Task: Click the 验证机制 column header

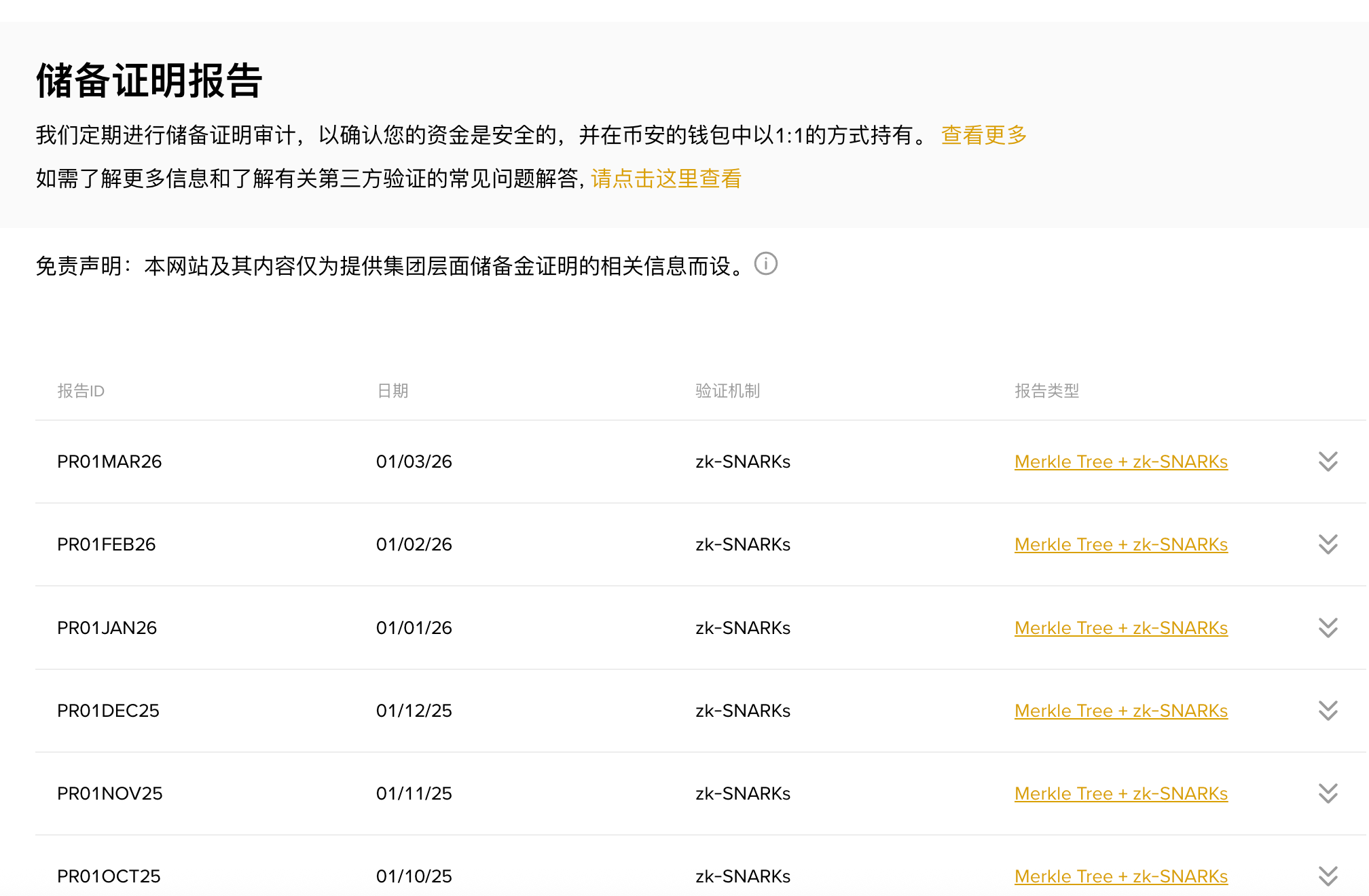Action: 727,391
